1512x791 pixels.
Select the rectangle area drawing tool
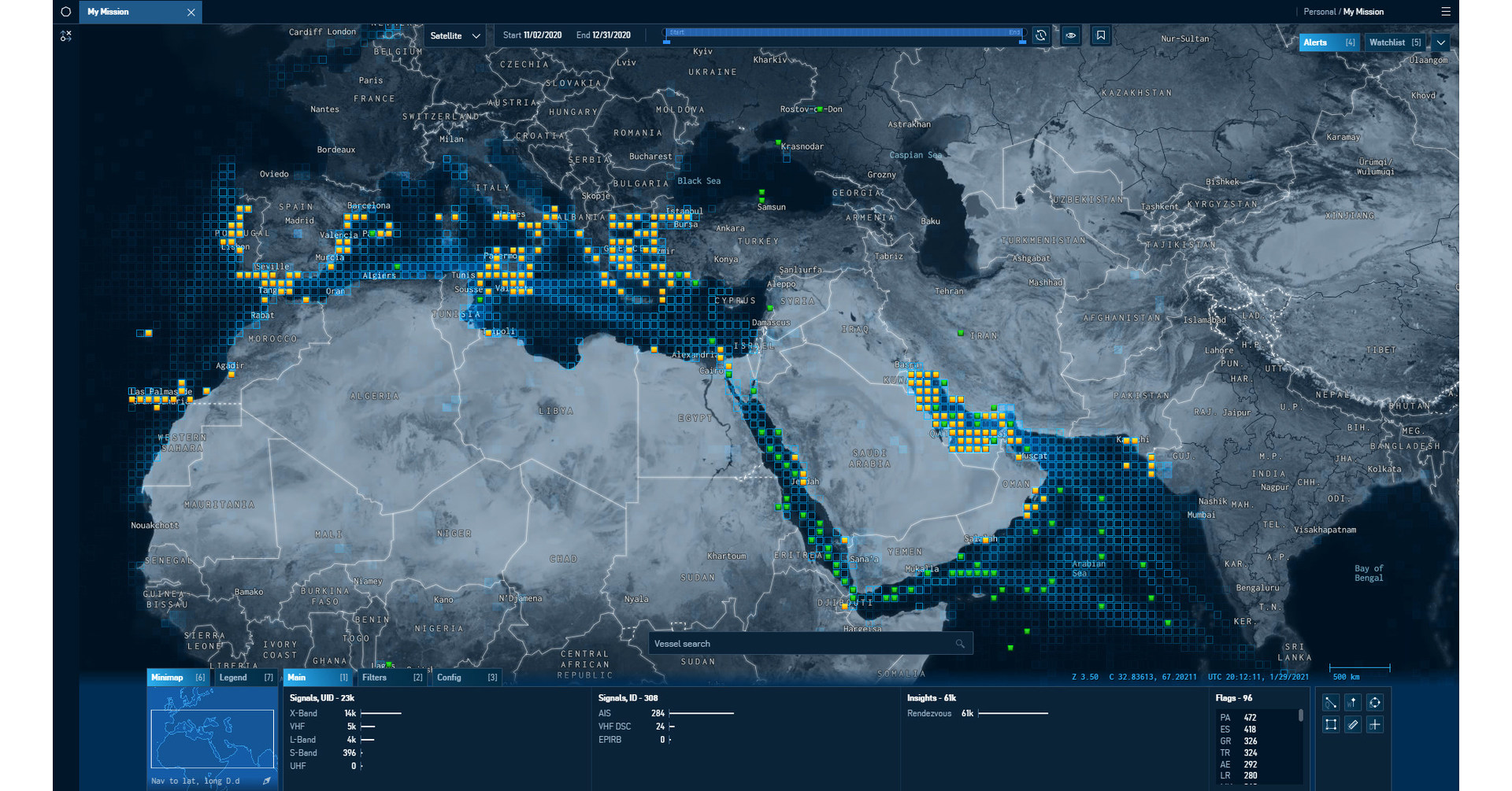pos(1330,725)
